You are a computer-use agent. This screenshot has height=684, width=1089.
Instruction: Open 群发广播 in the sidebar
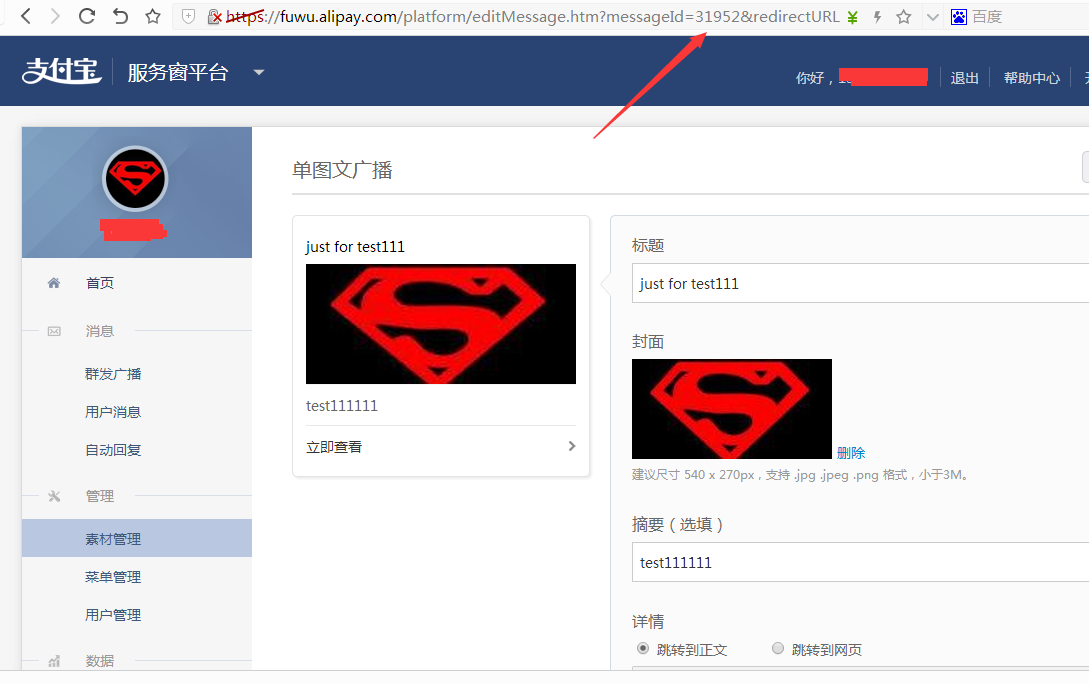pyautogui.click(x=113, y=374)
